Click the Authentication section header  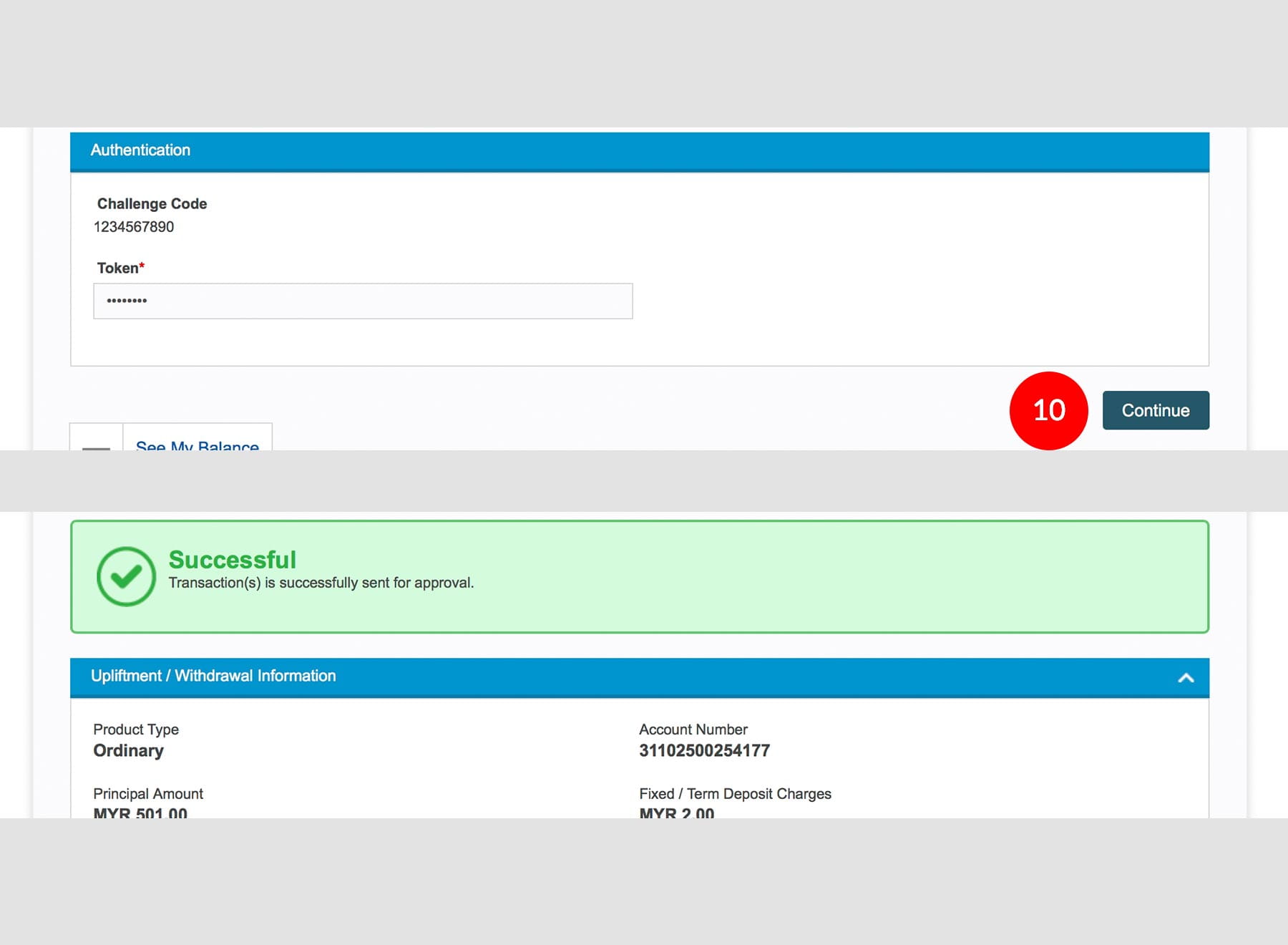[140, 150]
